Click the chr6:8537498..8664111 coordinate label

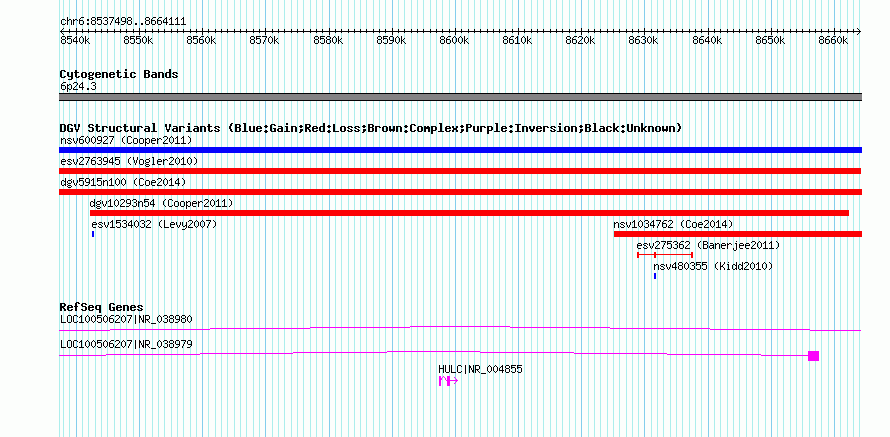[123, 22]
